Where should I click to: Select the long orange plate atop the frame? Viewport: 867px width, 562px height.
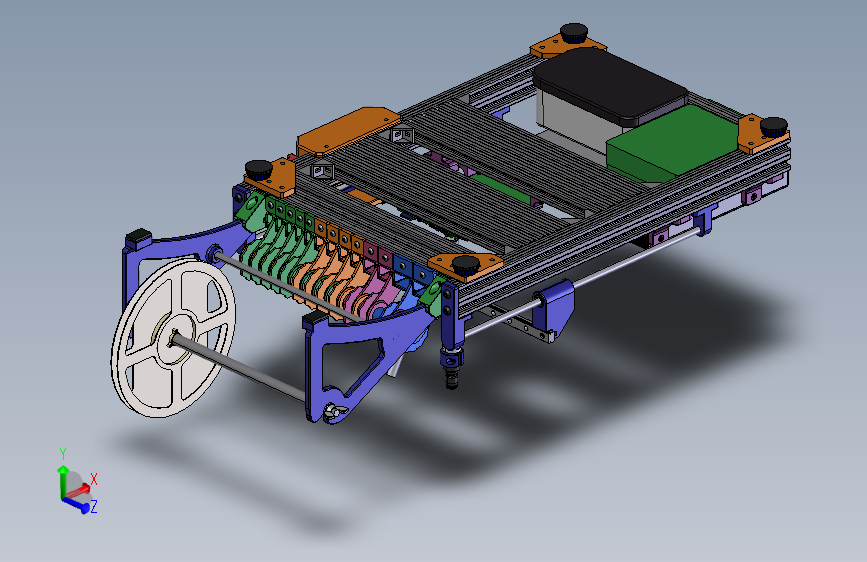(348, 131)
